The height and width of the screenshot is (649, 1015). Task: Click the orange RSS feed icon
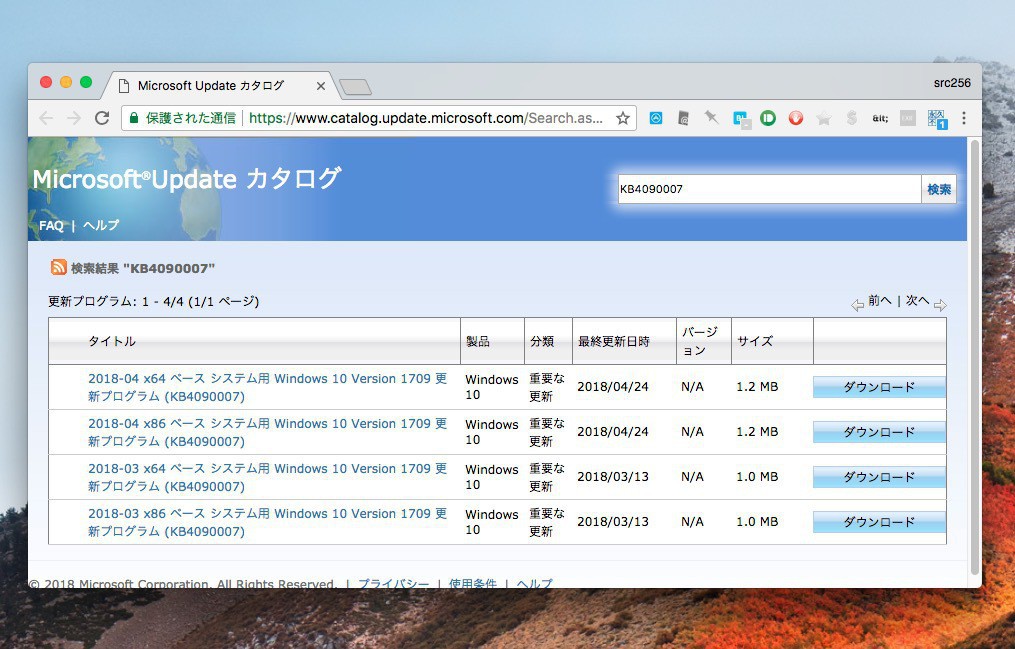pyautogui.click(x=59, y=267)
